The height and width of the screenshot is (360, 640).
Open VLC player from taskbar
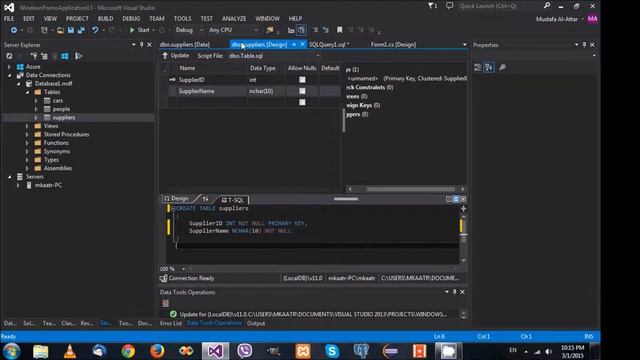pos(70,351)
